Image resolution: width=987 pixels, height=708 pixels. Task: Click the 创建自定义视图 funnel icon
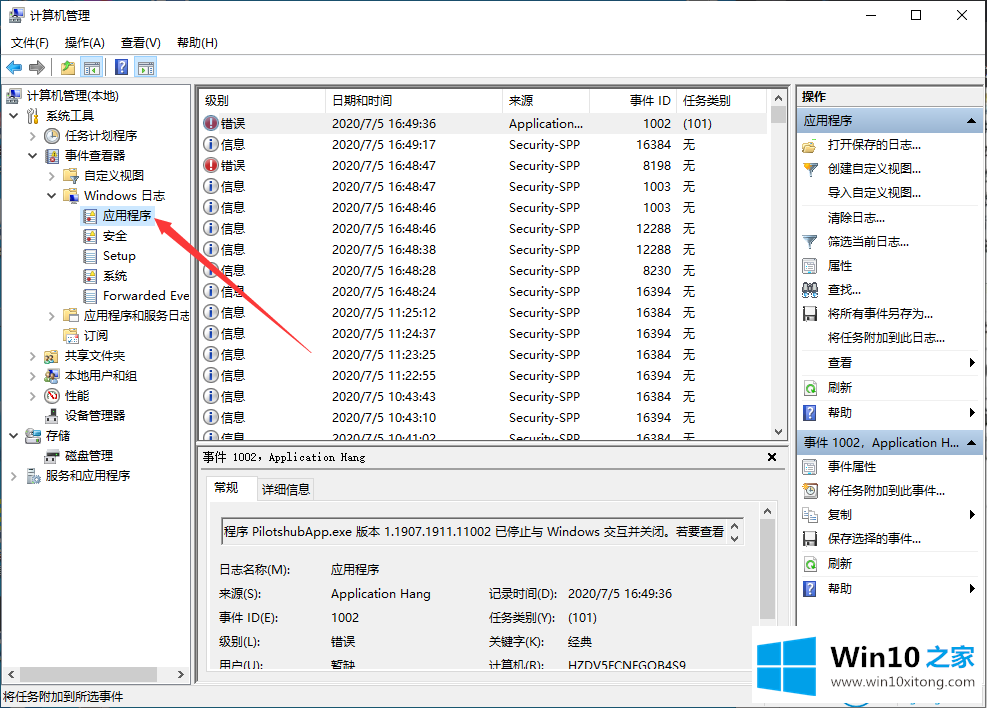810,169
